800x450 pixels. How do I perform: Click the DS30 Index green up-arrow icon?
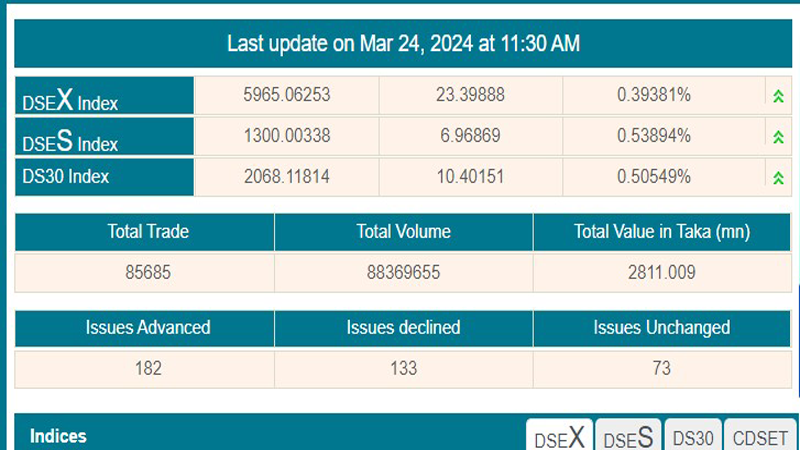[777, 177]
